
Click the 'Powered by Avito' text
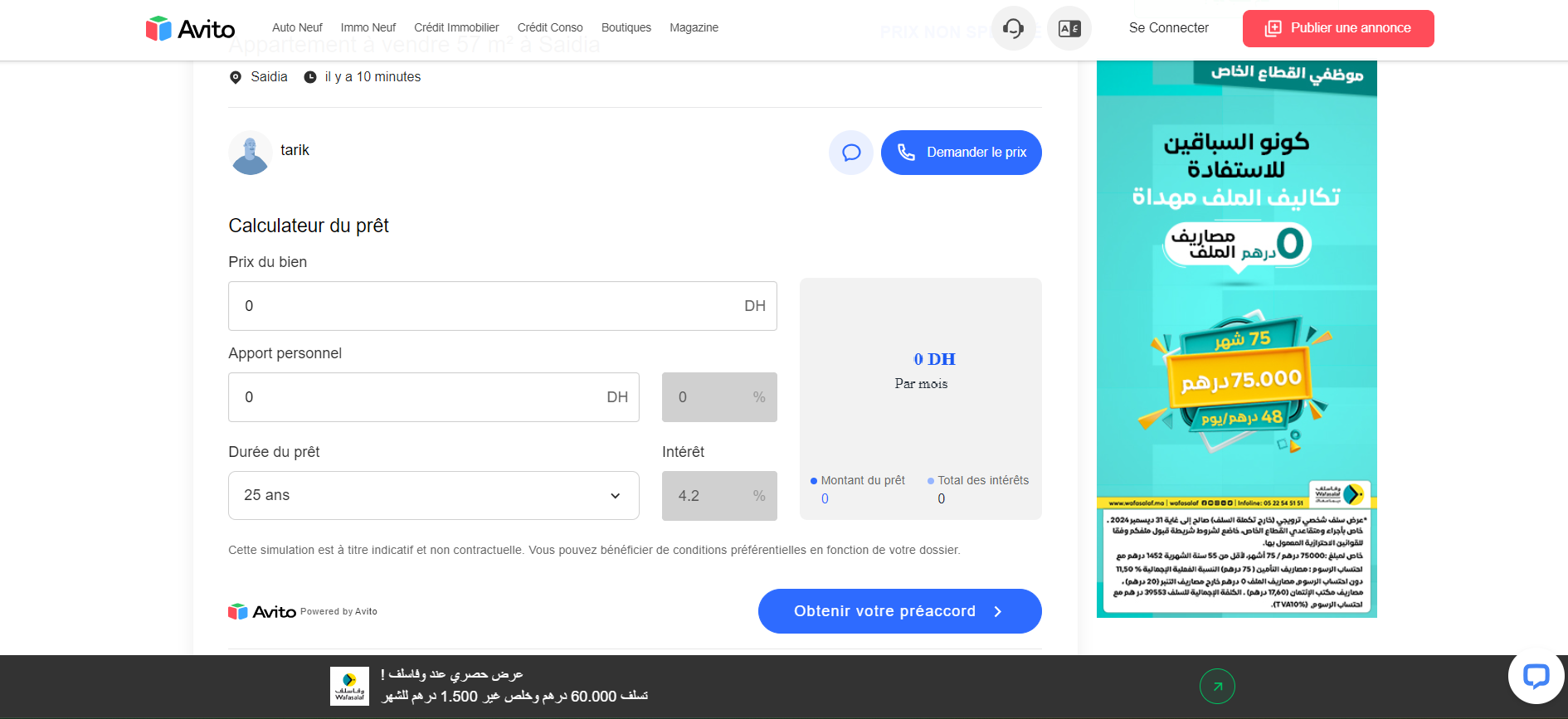tap(338, 612)
